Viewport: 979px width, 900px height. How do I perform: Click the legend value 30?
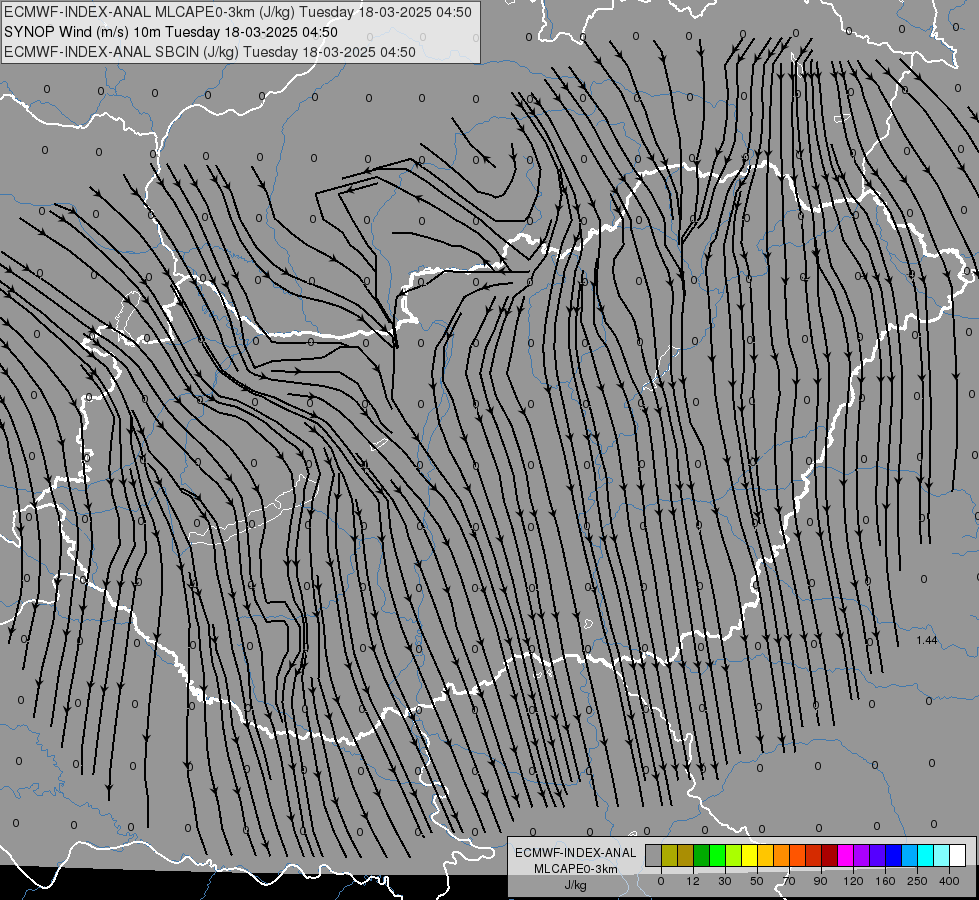point(725,881)
